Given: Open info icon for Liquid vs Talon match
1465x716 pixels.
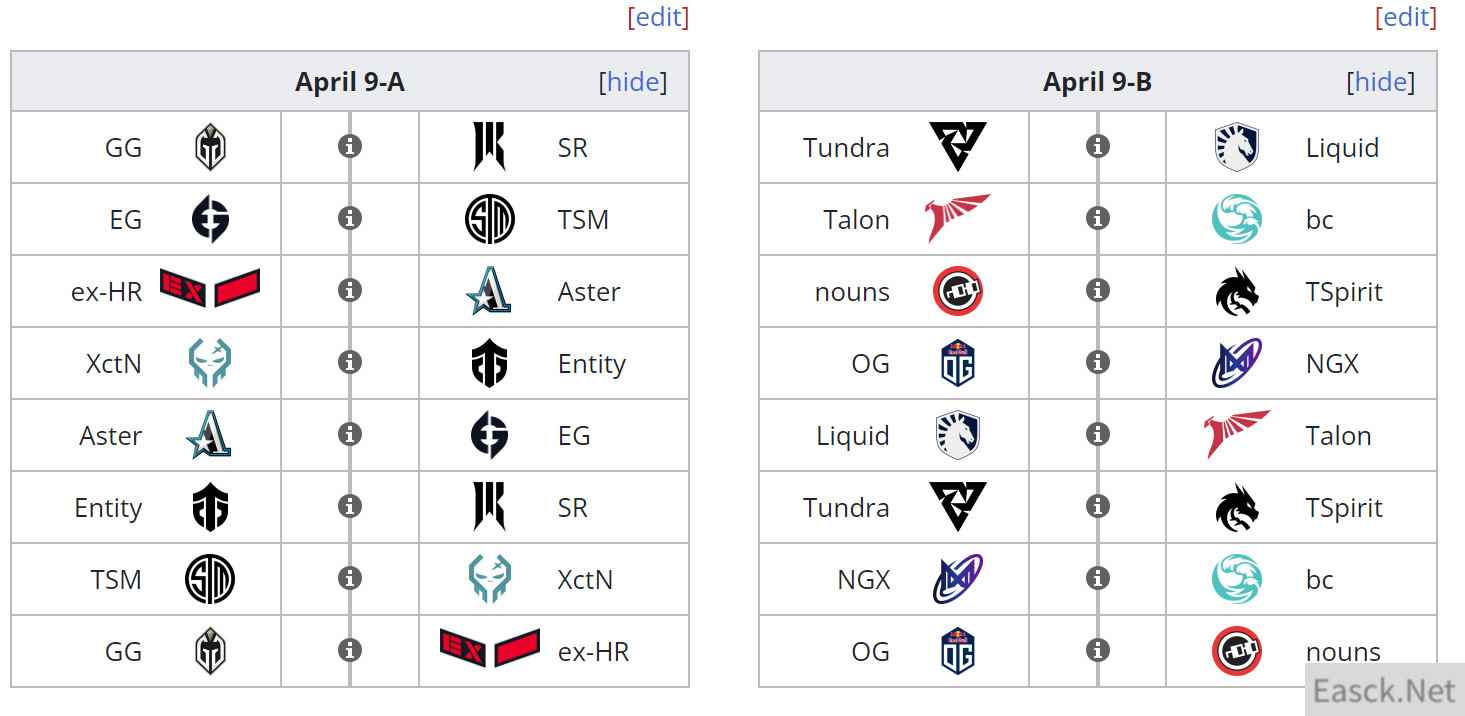Looking at the screenshot, I should 1097,434.
